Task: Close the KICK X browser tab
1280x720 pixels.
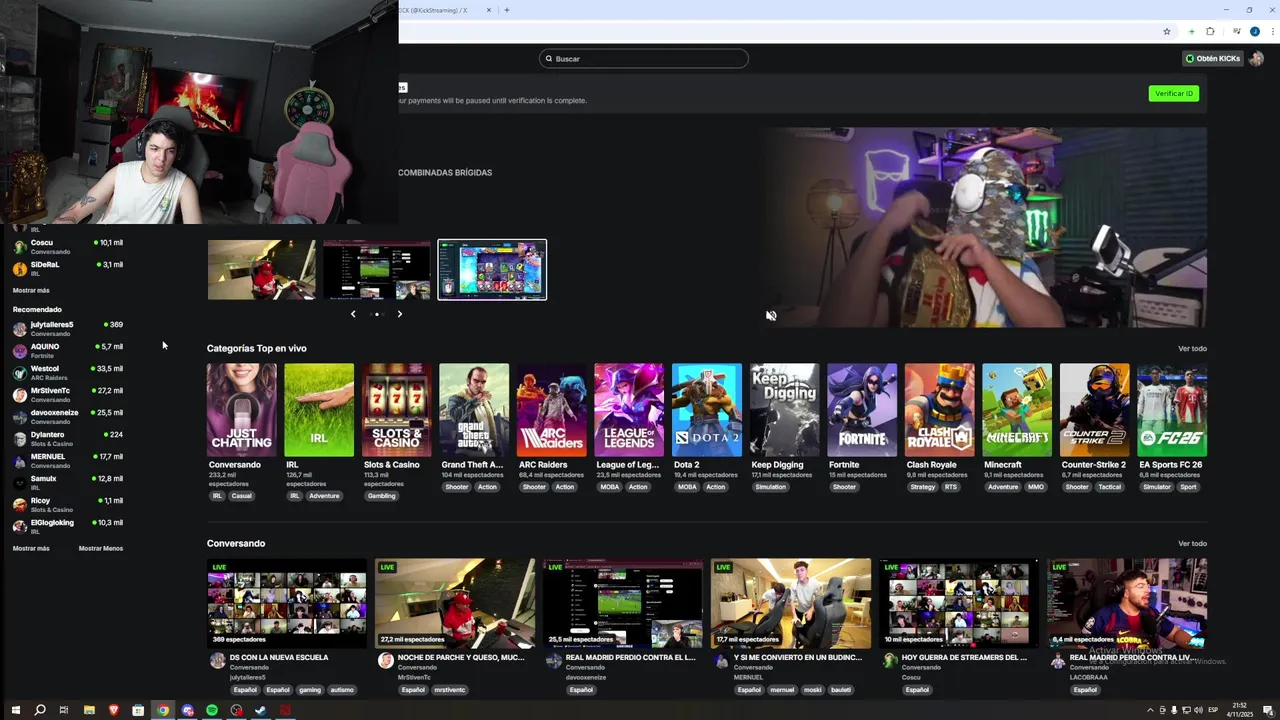Action: [x=489, y=10]
